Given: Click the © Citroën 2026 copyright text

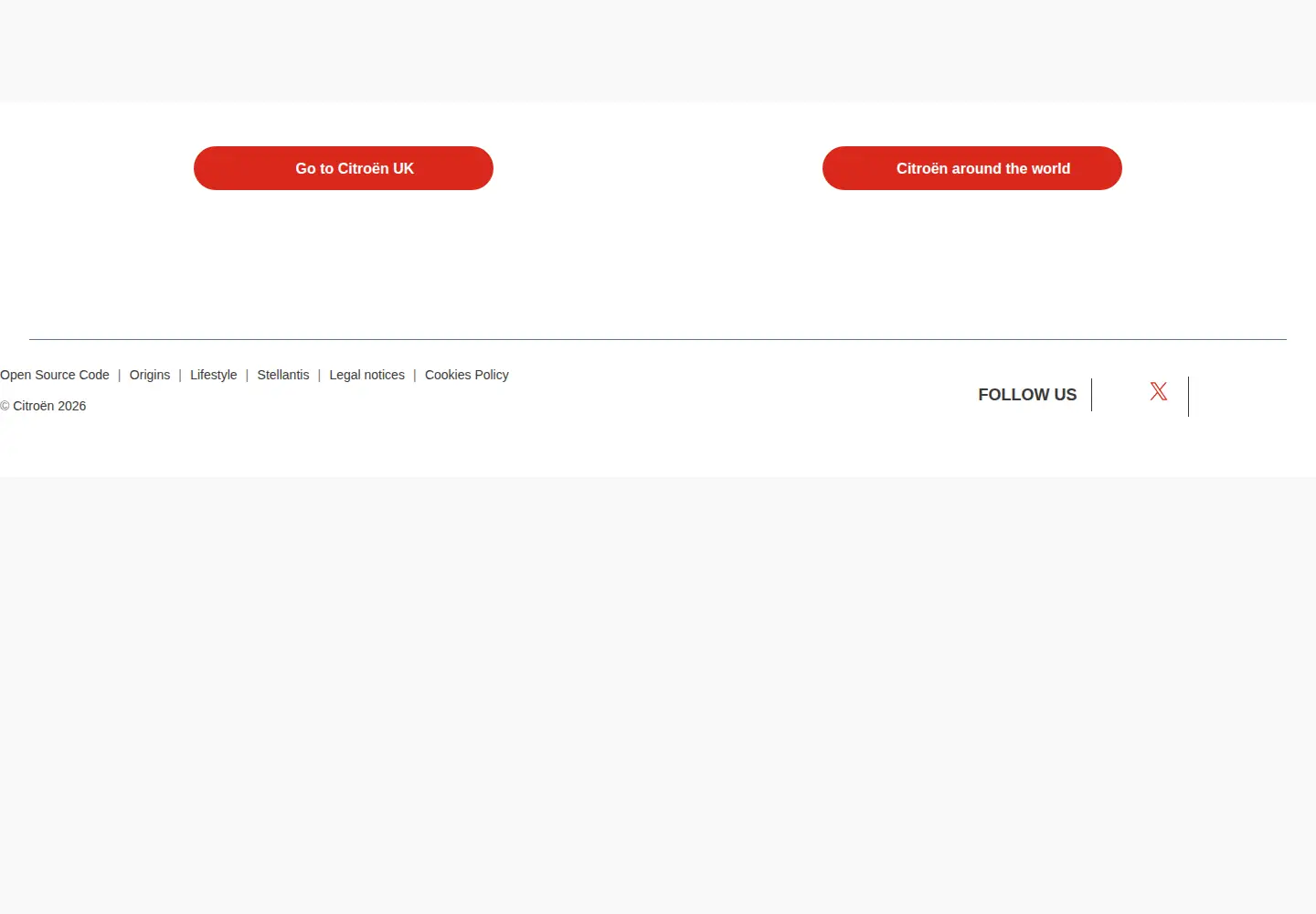Looking at the screenshot, I should (x=43, y=406).
